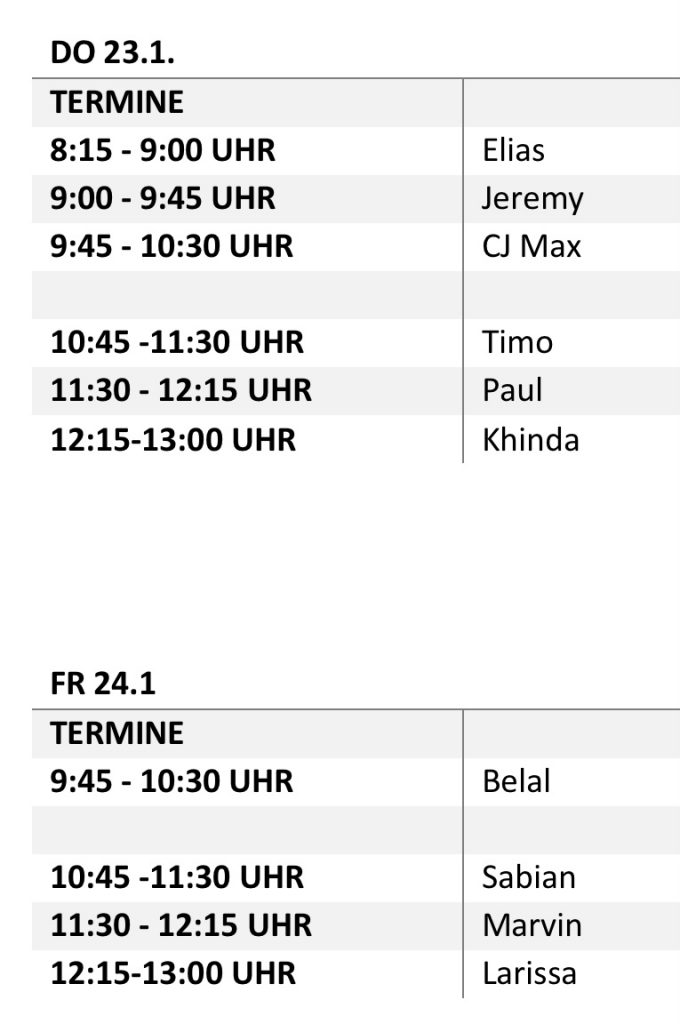Select the TERMINE header under FR 24.1
This screenshot has width=680, height=1024.
coord(117,734)
